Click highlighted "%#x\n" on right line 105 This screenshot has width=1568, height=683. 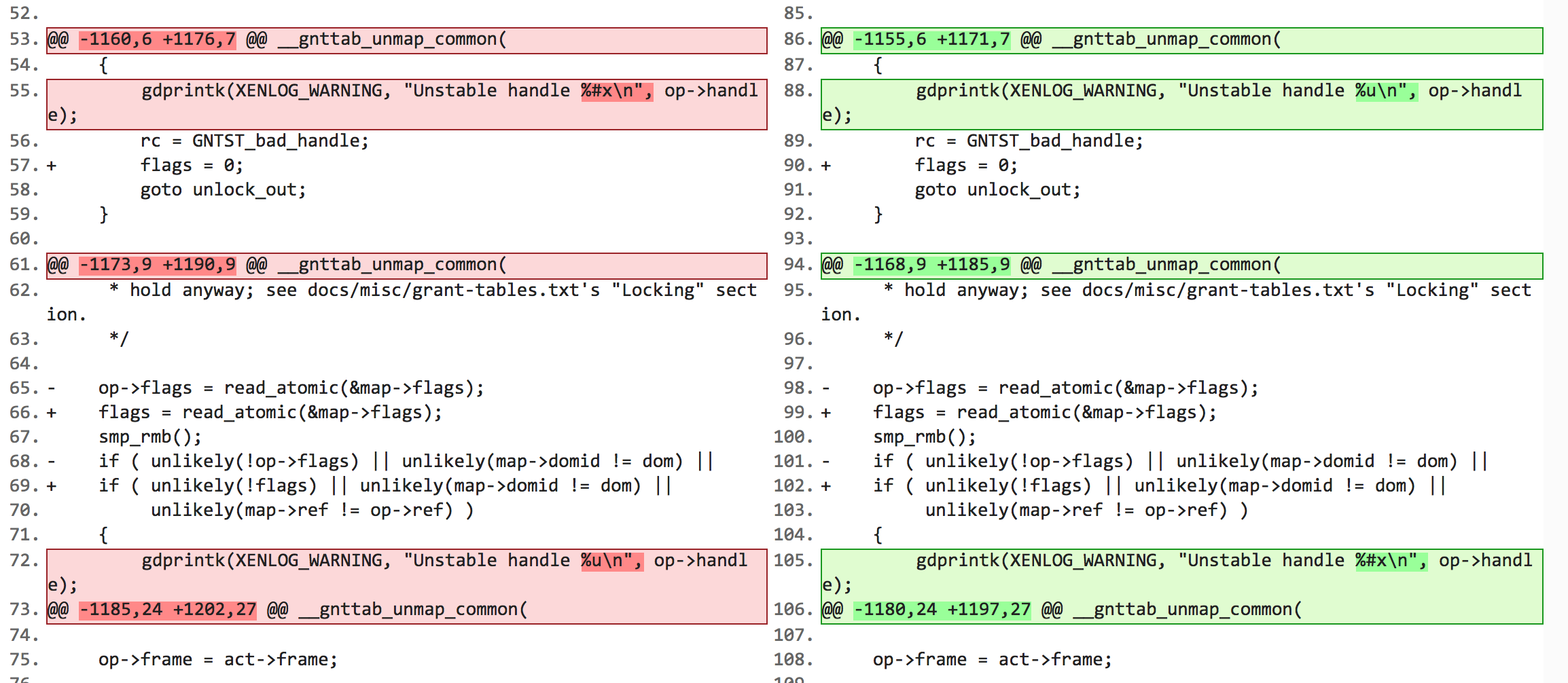(x=1390, y=561)
